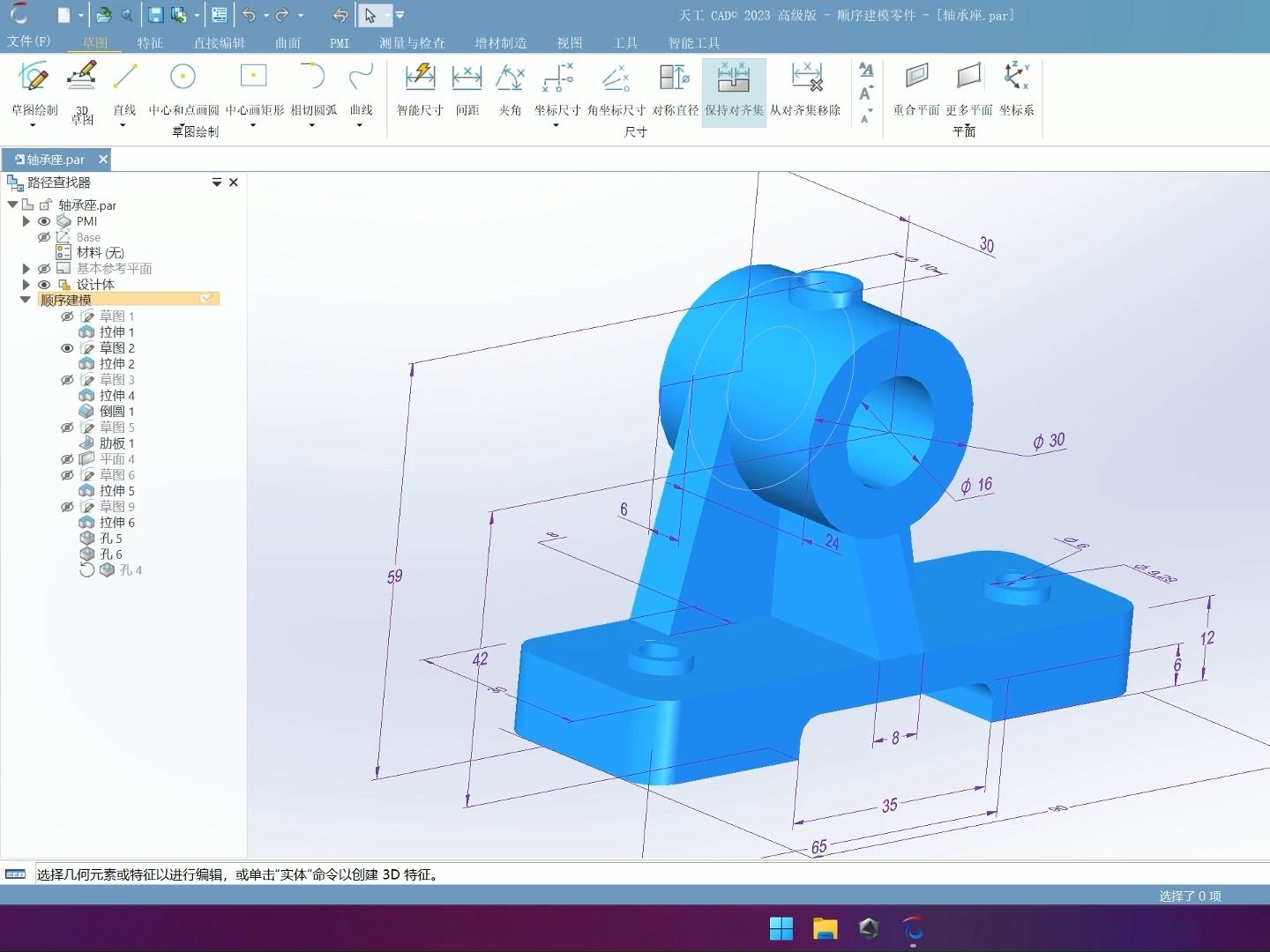Show the hidden Base coordinate system
Screen dimensions: 1270x952
(44, 237)
